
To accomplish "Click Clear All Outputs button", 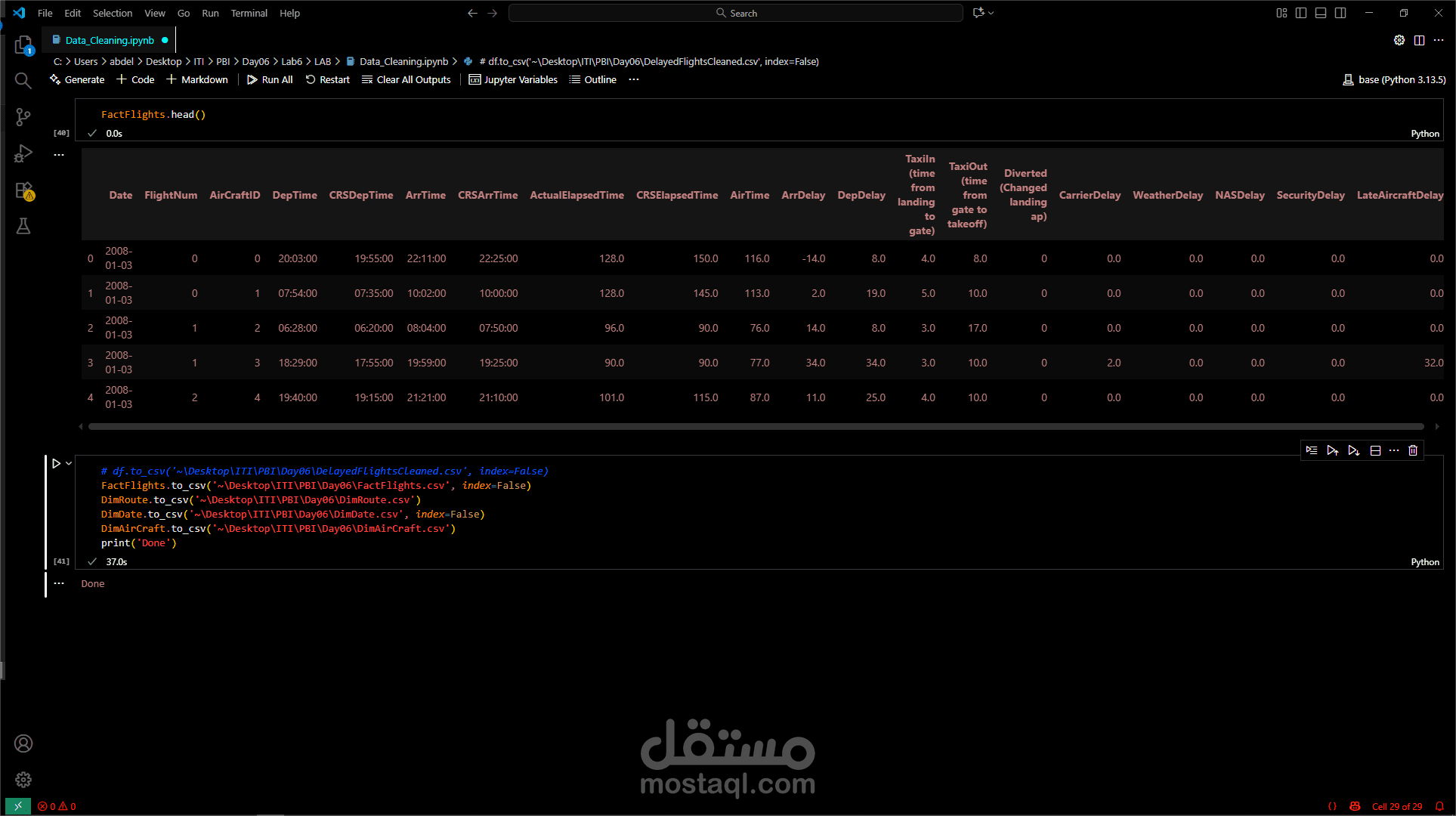I will point(406,79).
